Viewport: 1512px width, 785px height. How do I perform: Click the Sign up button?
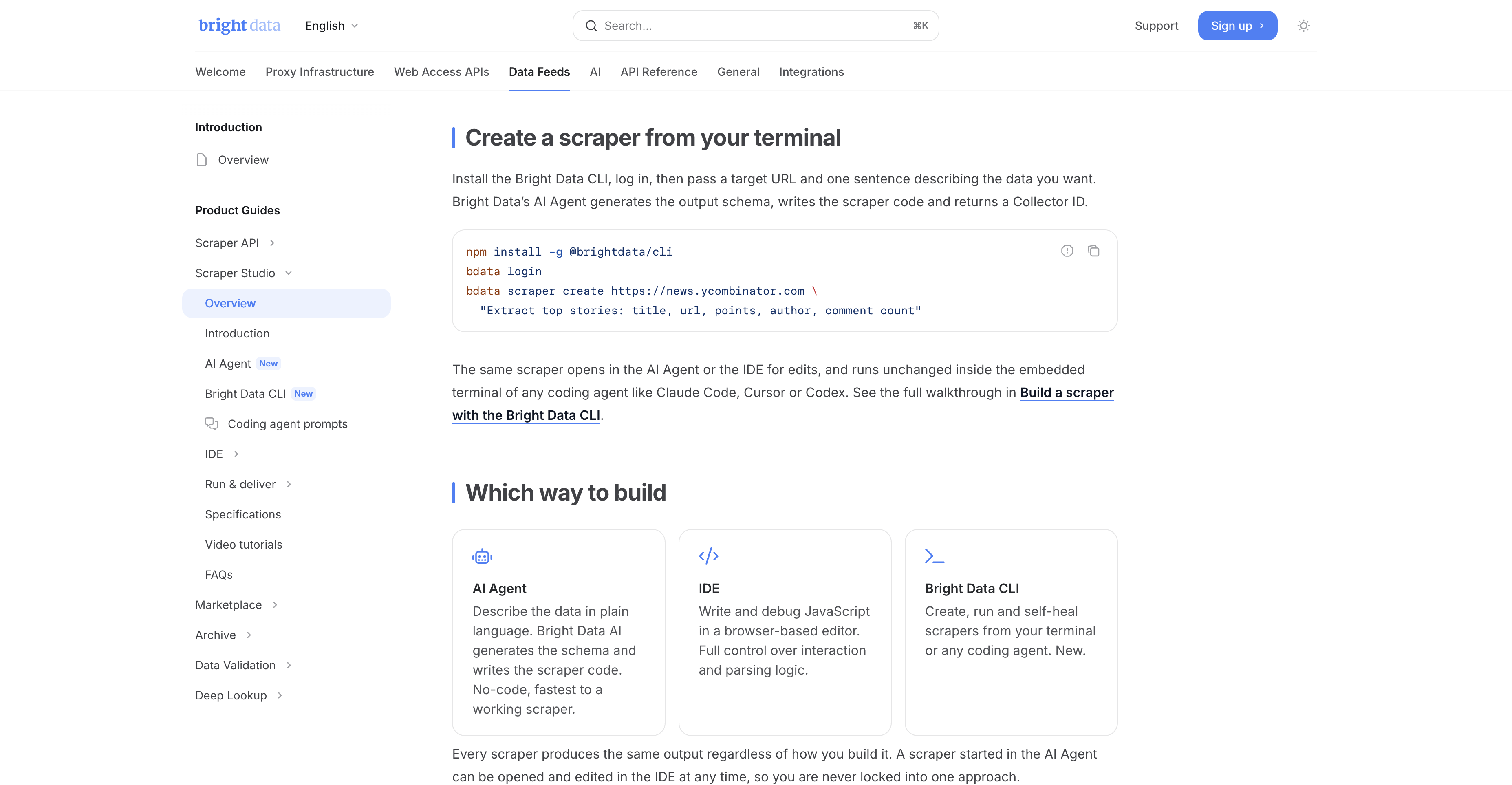coord(1237,26)
